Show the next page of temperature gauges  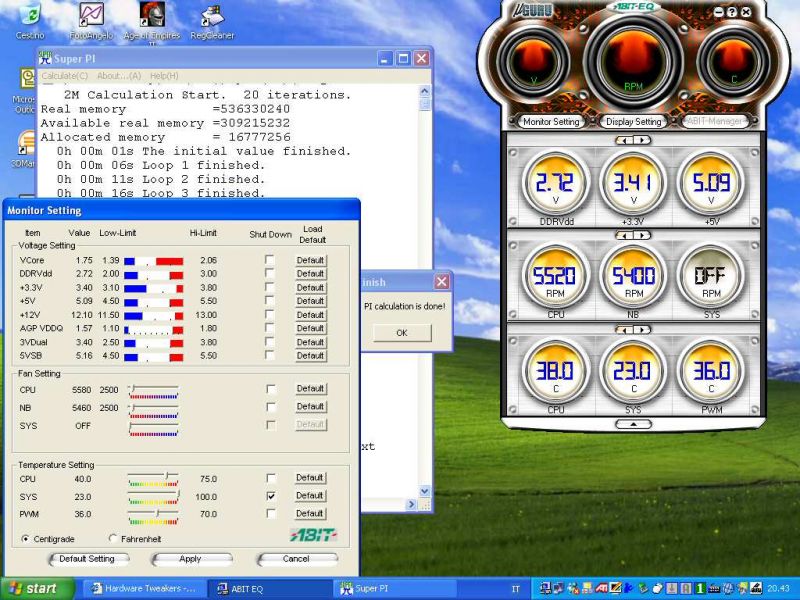642,330
